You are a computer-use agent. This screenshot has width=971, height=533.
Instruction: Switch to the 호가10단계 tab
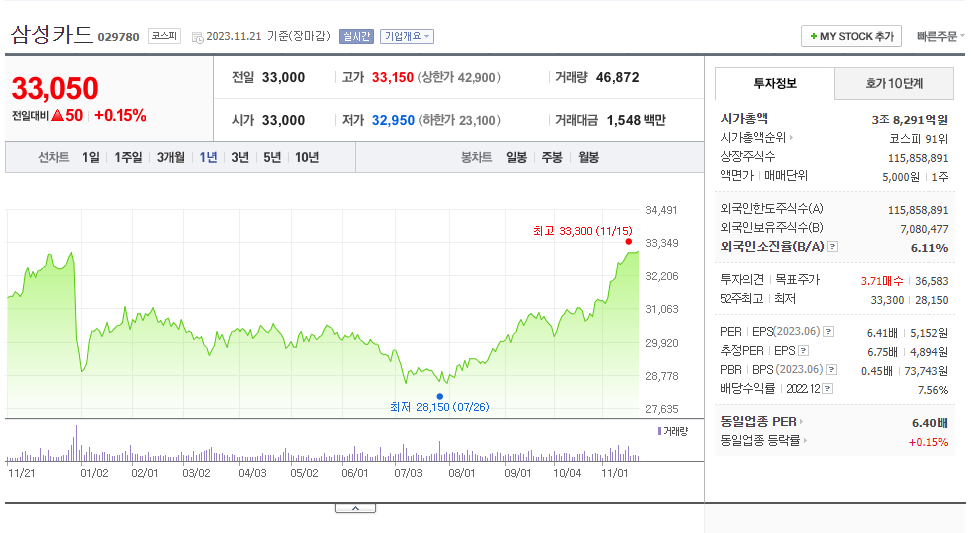pos(894,83)
